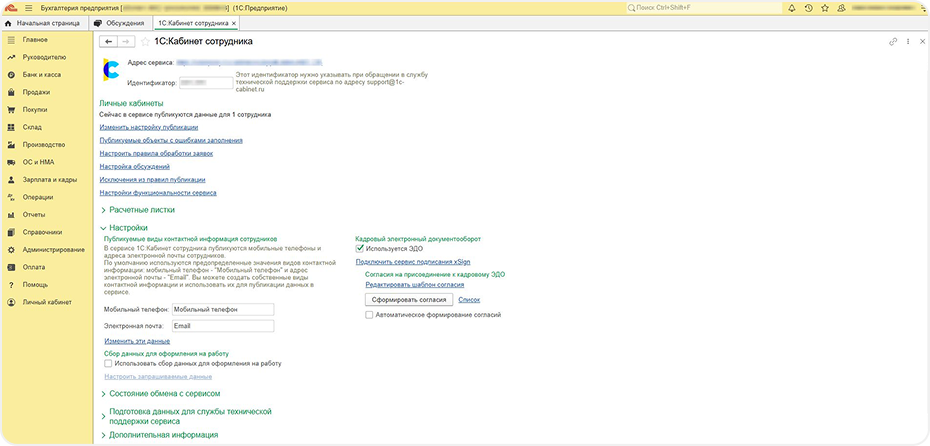
Task: Open history clock icon
Action: [x=808, y=8]
